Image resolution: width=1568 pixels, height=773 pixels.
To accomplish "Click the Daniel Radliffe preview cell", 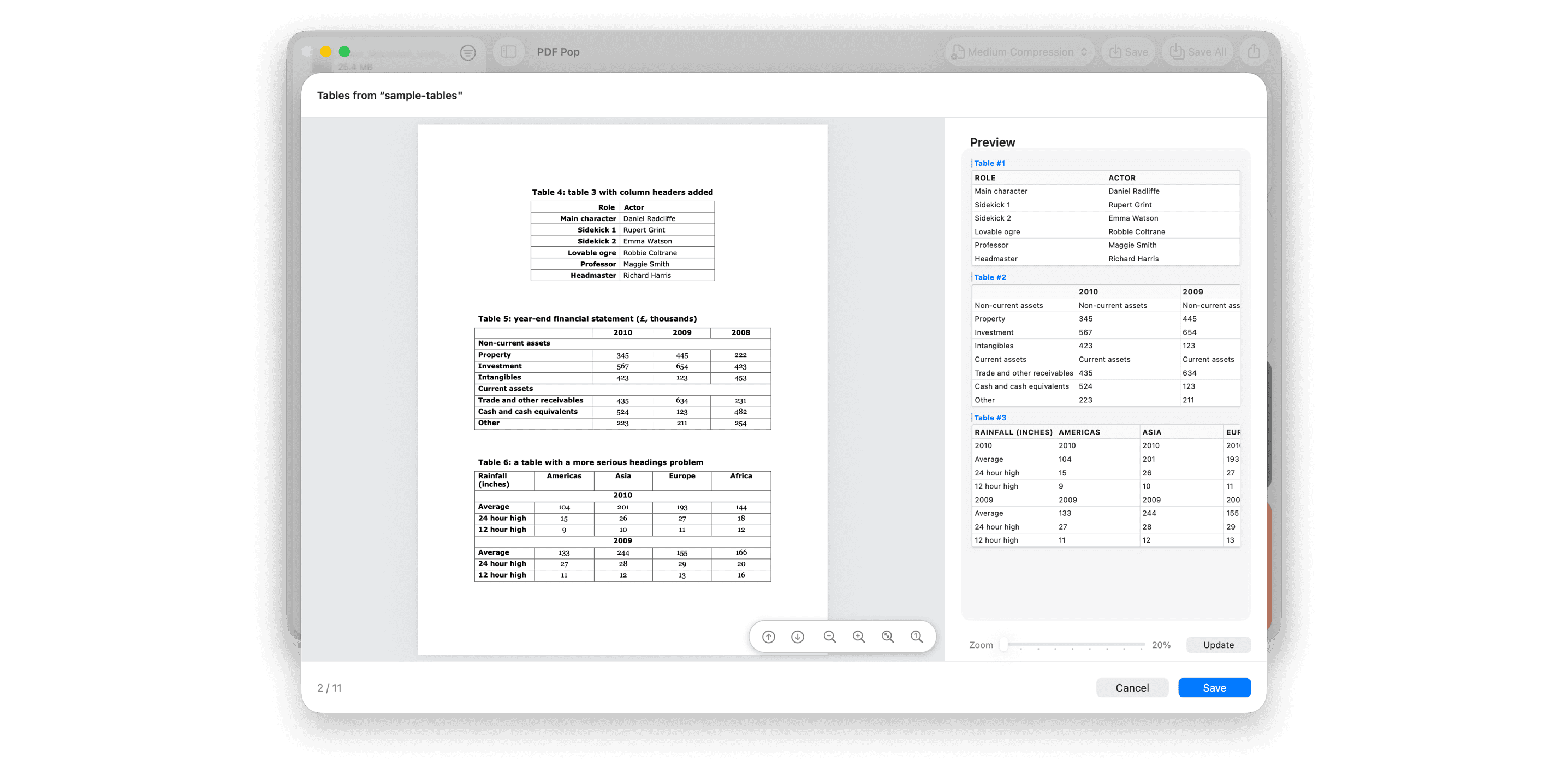I will 1133,191.
